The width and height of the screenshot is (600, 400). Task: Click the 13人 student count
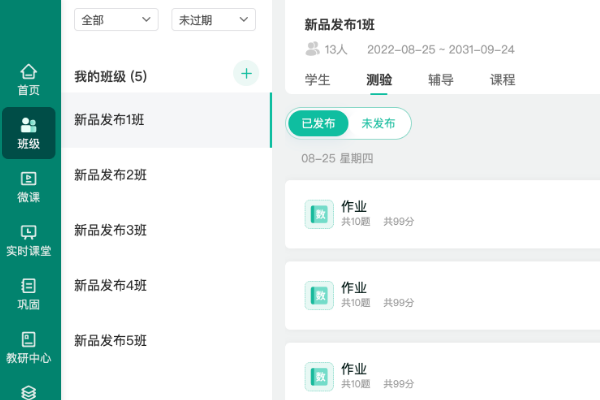tap(327, 49)
